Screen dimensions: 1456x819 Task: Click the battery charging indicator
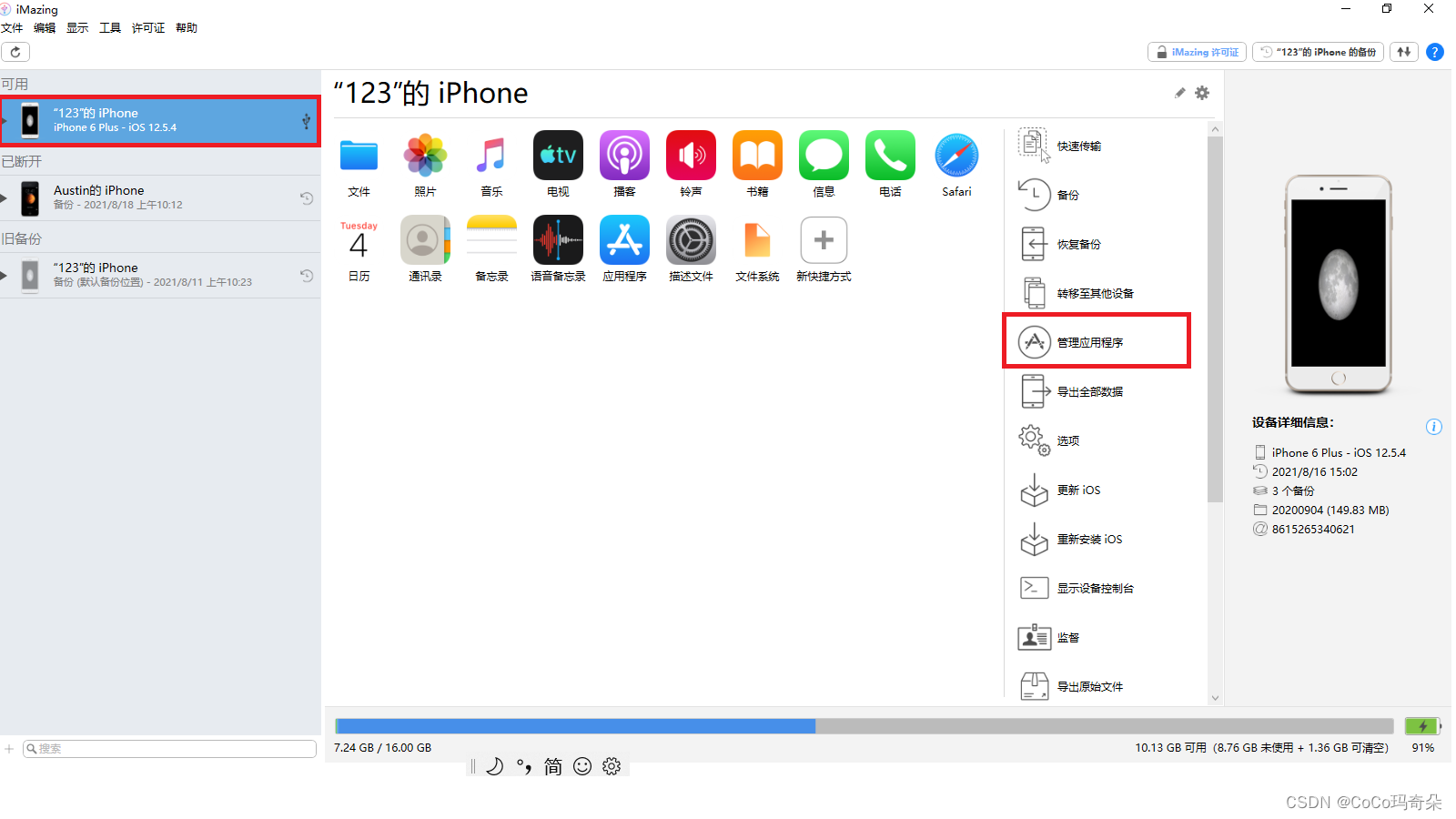coord(1422,726)
